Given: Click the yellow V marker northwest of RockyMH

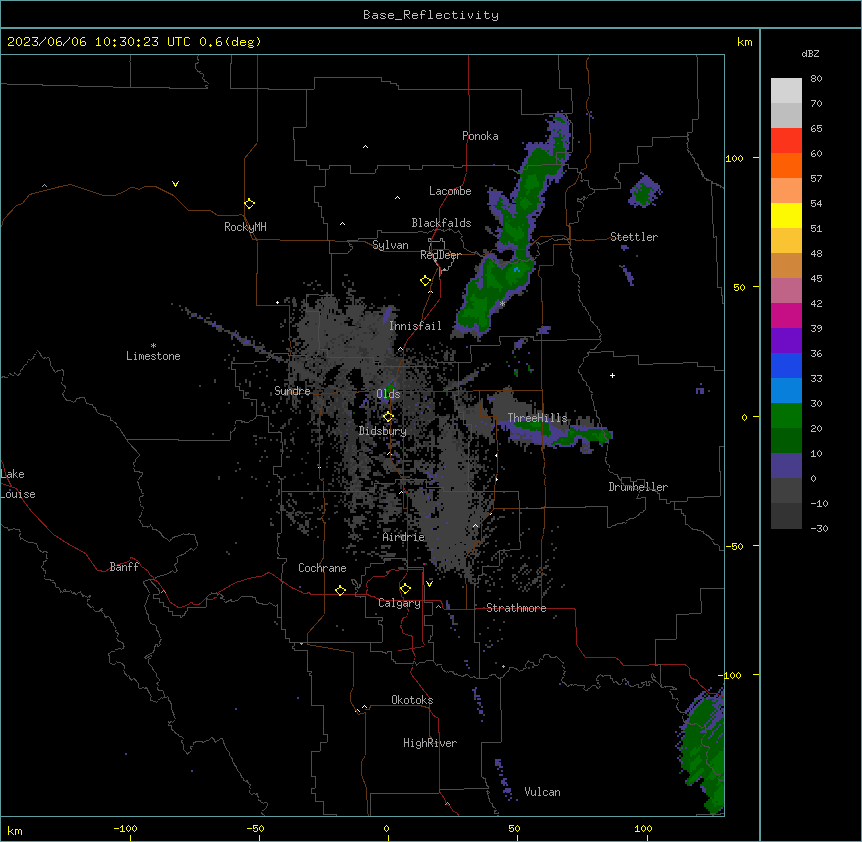Looking at the screenshot, I should click(x=175, y=184).
